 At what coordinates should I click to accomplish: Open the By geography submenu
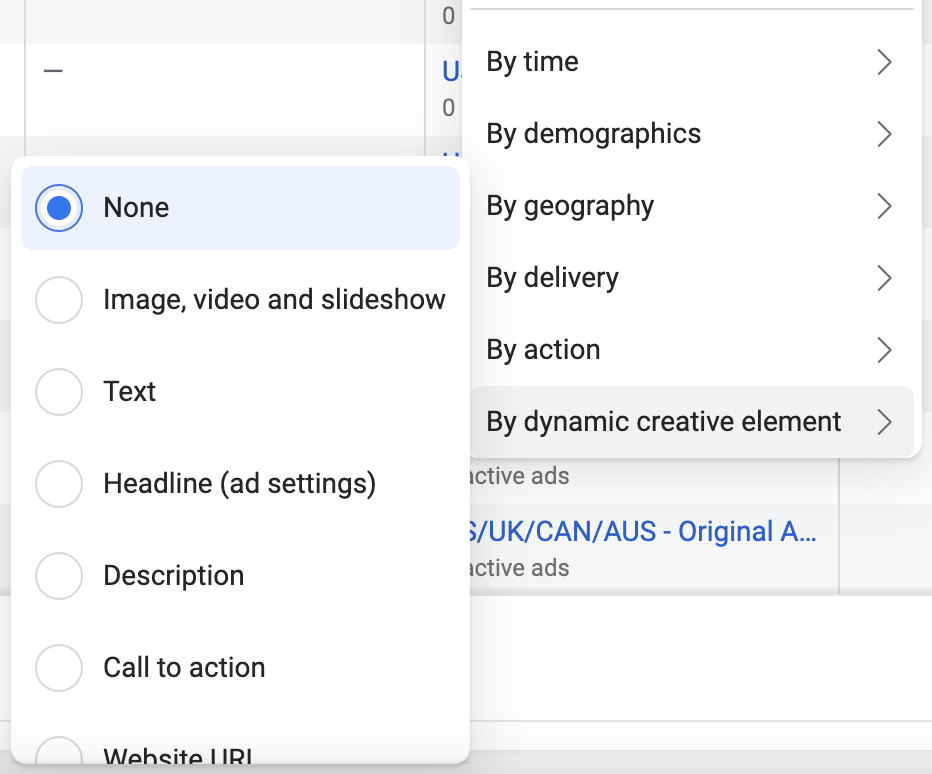tap(692, 206)
